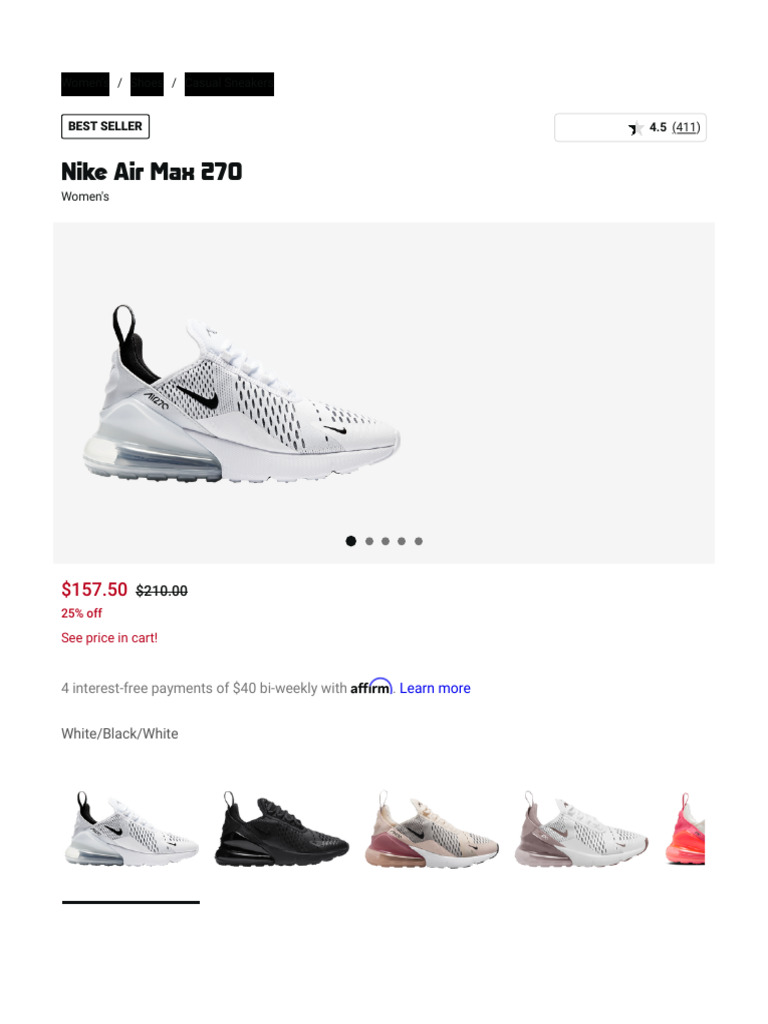Screen dimensions: 768x1024
Task: Click the Affirm logo
Action: pyautogui.click(x=371, y=687)
